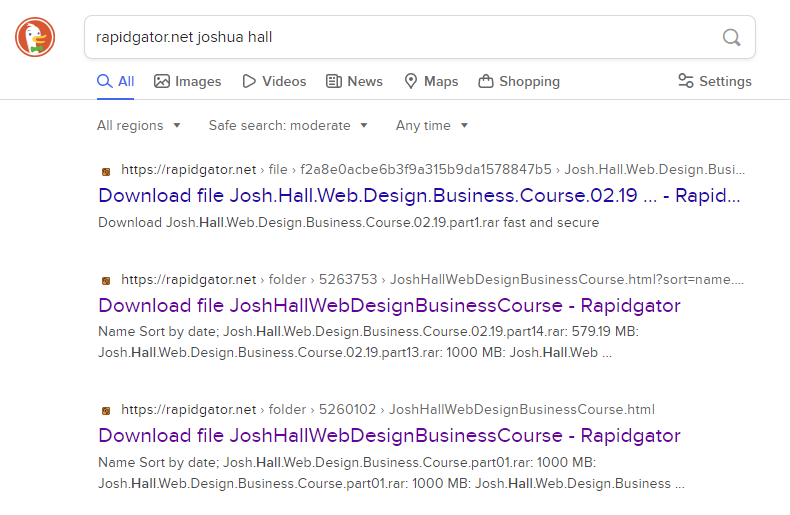Image resolution: width=790 pixels, height=515 pixels.
Task: Open the Josh.Hall.Web.Design.Business.Course.02.19 result title
Action: (x=419, y=196)
